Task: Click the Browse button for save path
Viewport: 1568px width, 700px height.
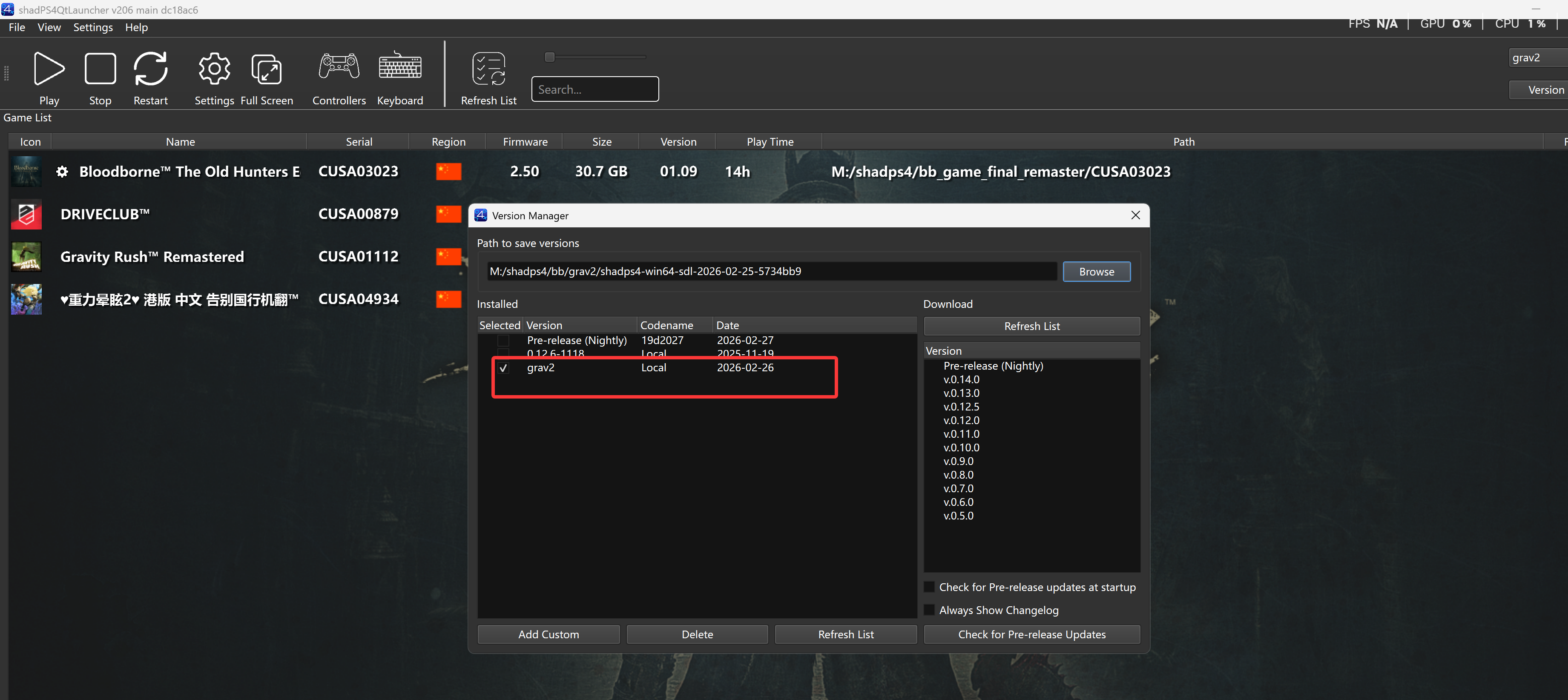Action: click(1096, 272)
